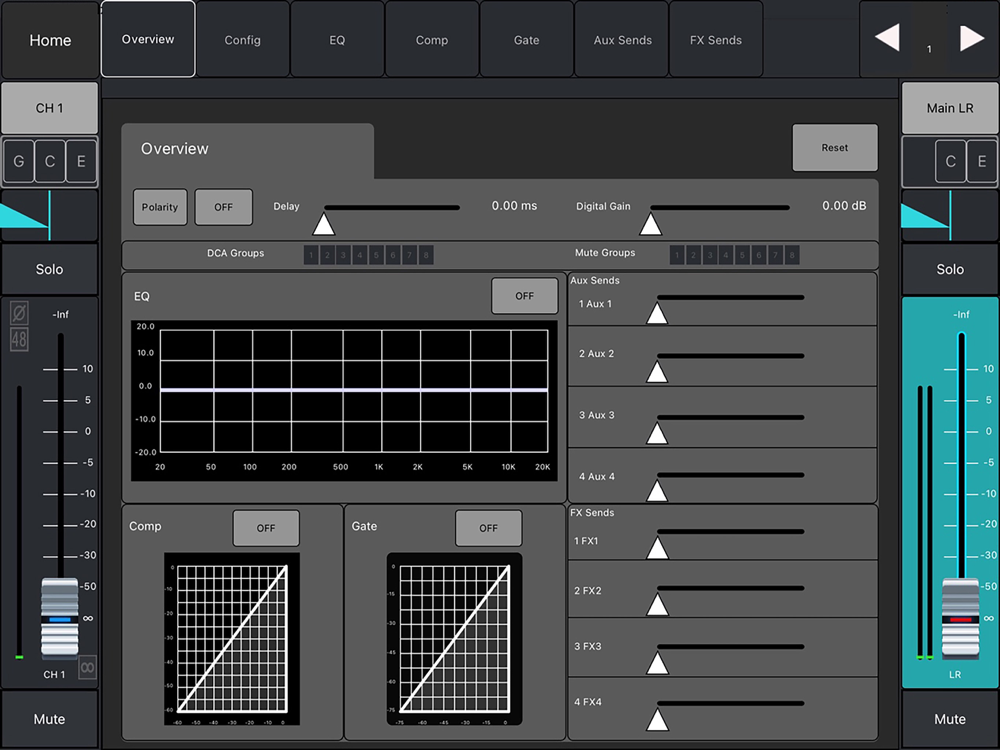Select the Overview tab

tap(148, 39)
